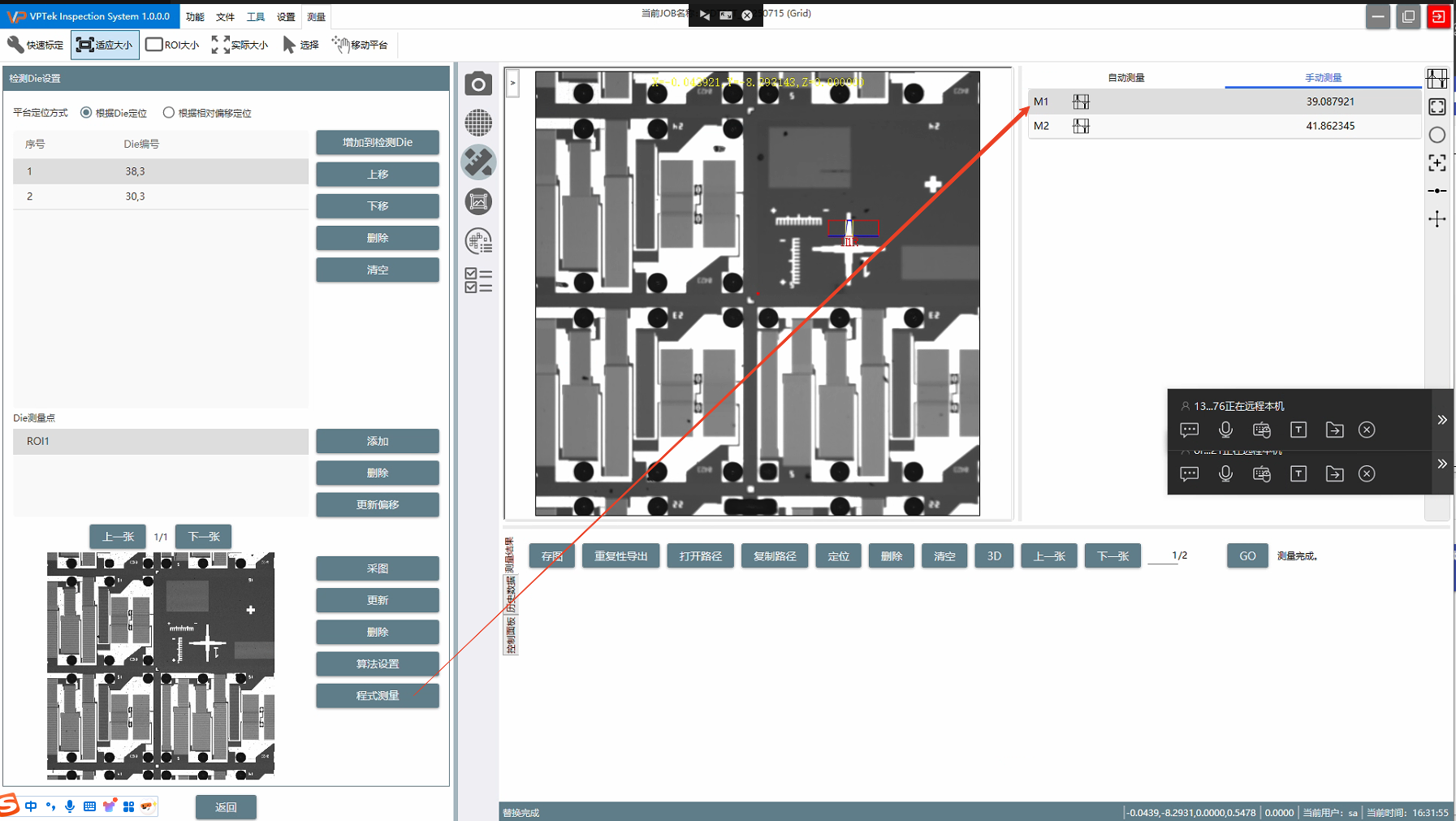Open the checklist icon in sidebar
Screen dimensions: 1456x821
pyautogui.click(x=478, y=280)
